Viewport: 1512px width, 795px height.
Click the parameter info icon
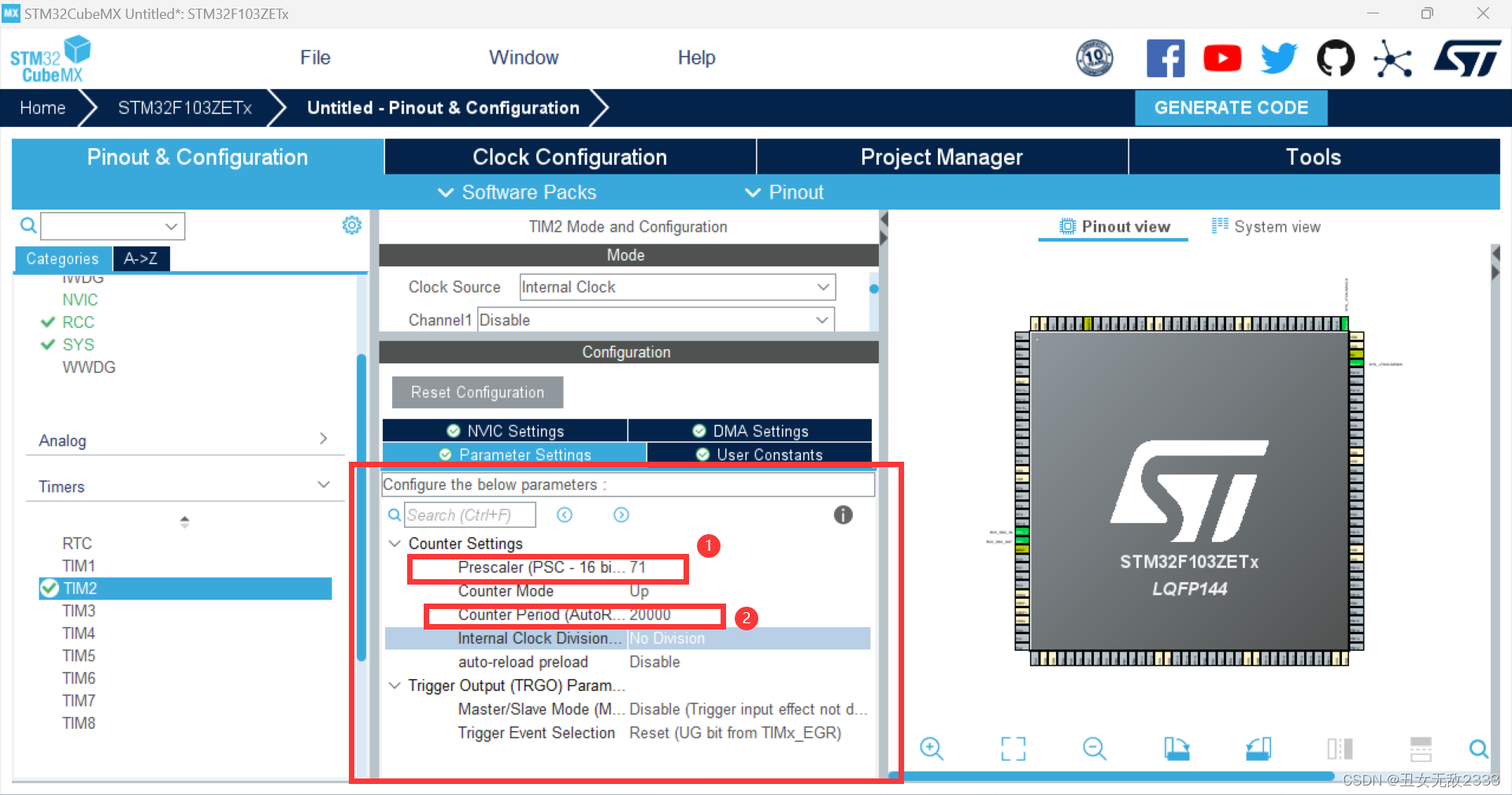(843, 515)
